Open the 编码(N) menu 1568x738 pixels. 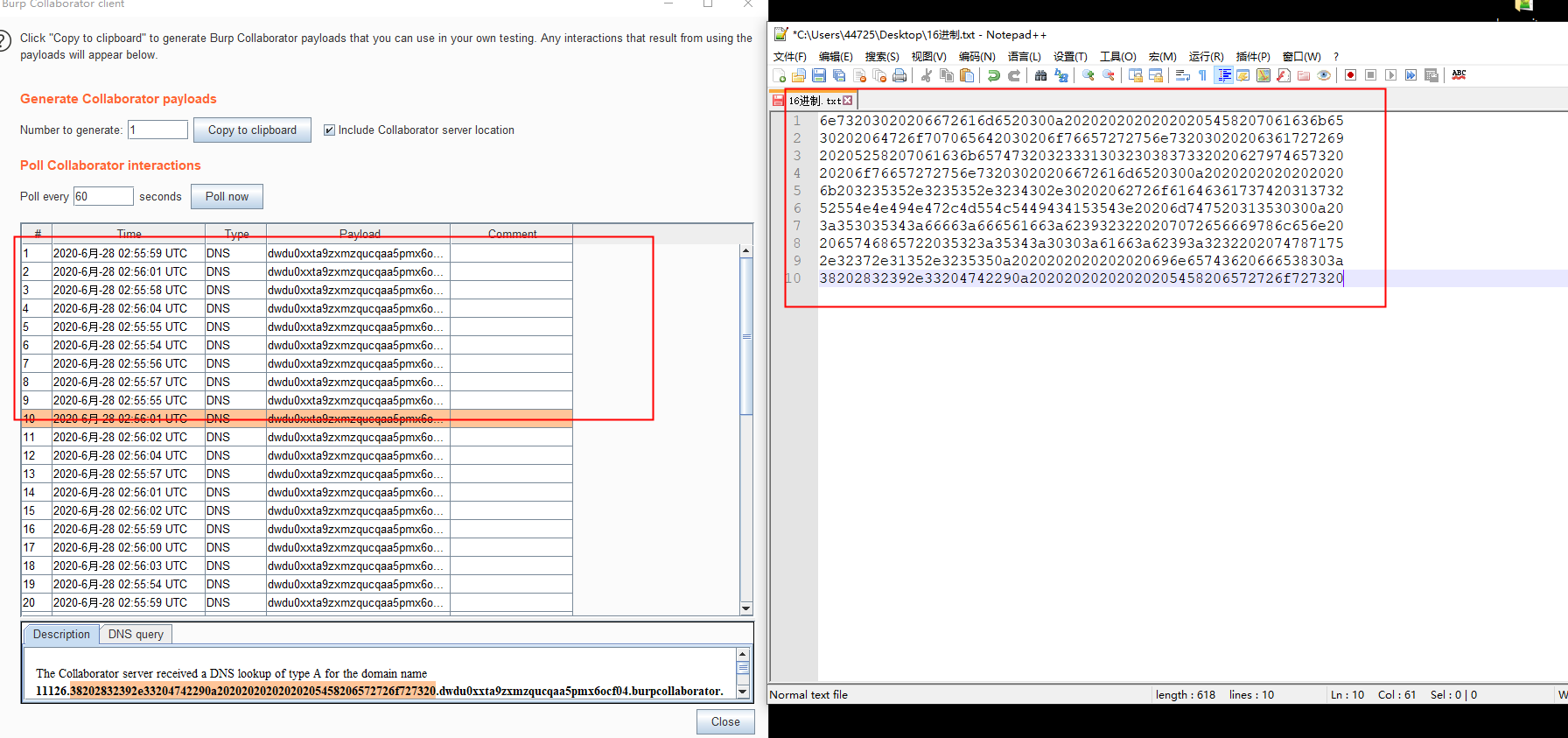[976, 57]
